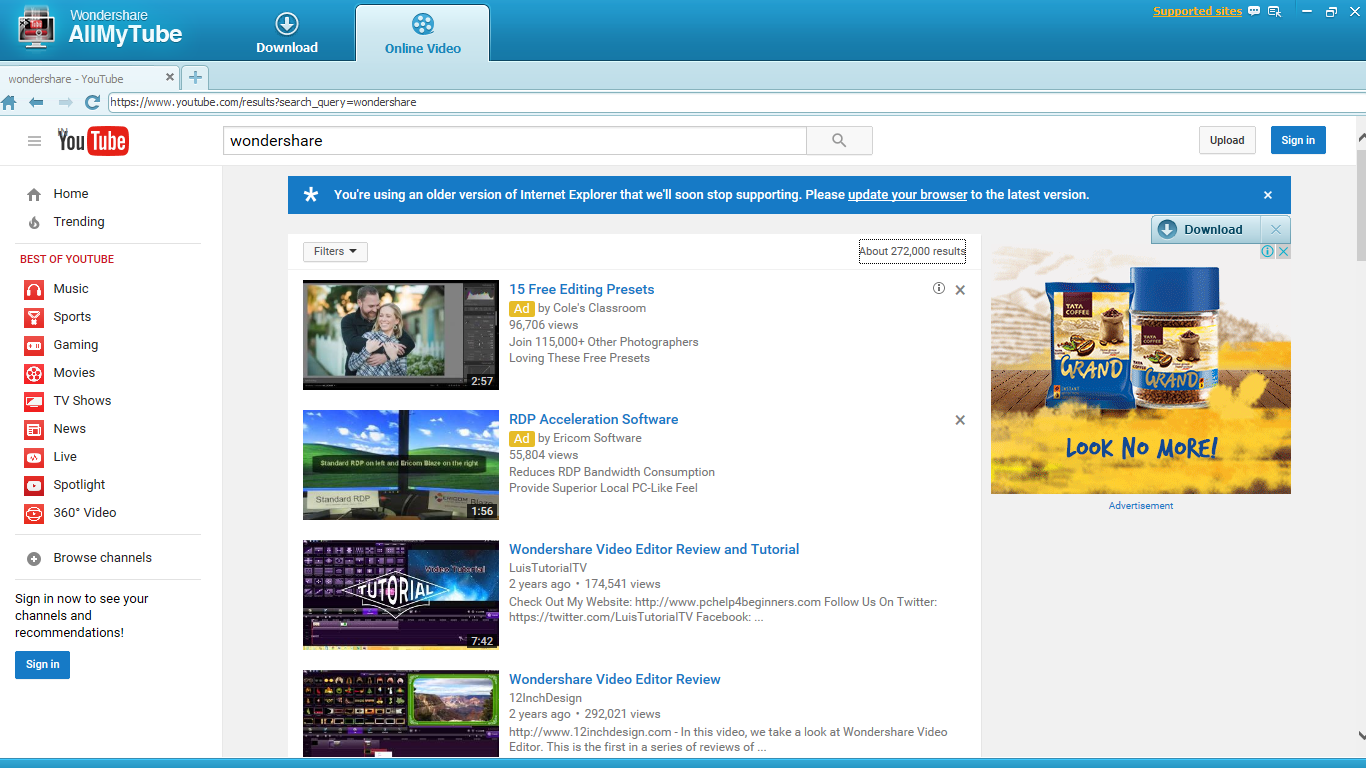
Task: Close the Tata Coffee ad with X
Action: pyautogui.click(x=1284, y=252)
